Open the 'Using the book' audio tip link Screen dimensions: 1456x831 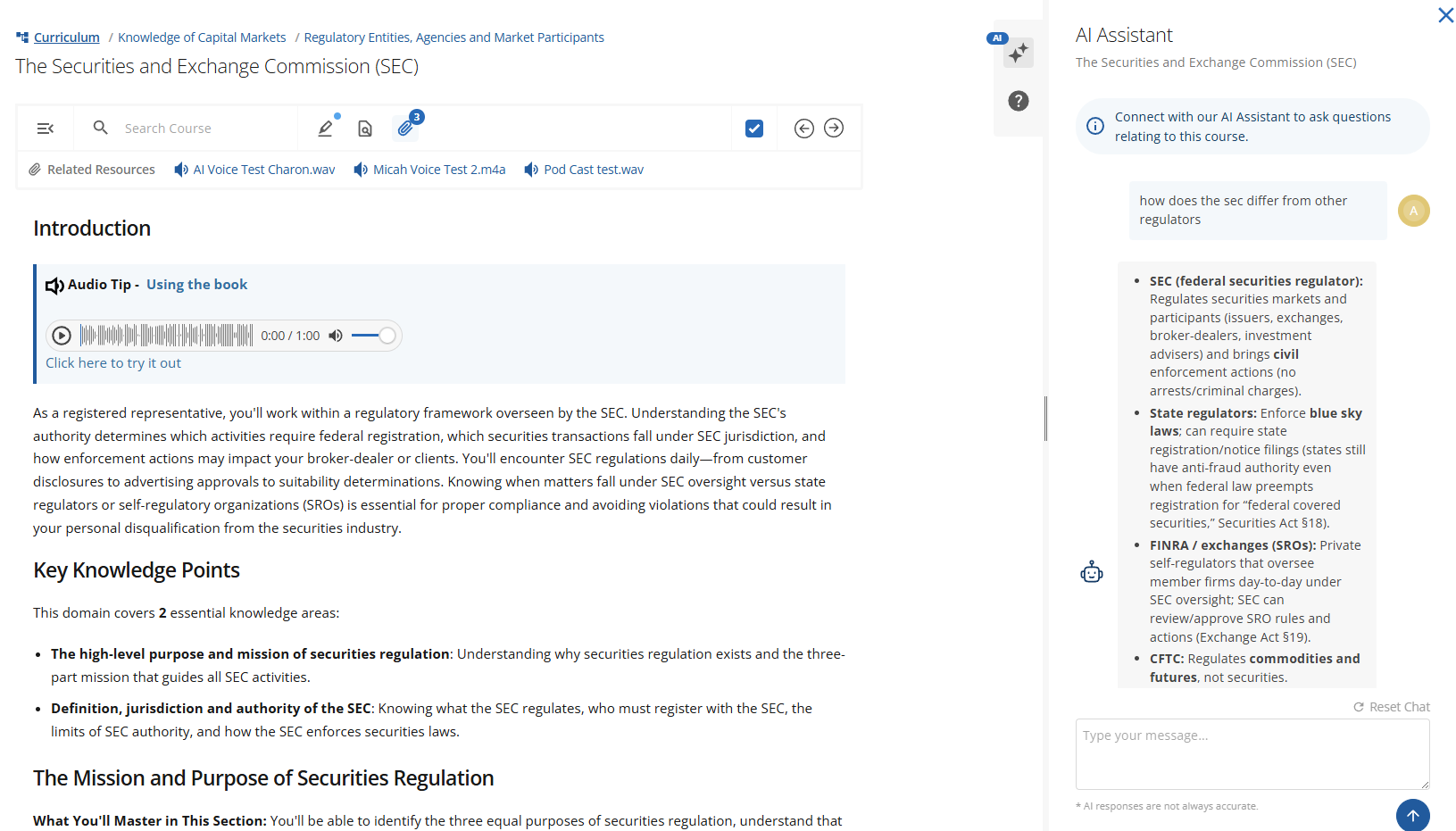click(196, 285)
